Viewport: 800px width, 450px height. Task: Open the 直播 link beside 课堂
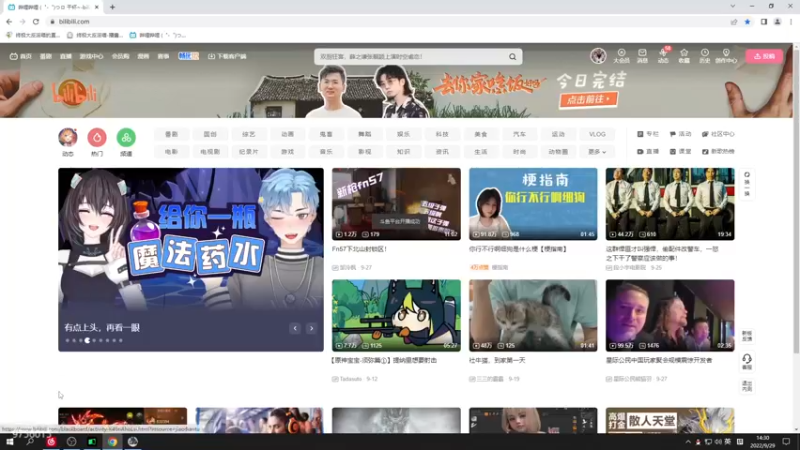[x=648, y=152]
